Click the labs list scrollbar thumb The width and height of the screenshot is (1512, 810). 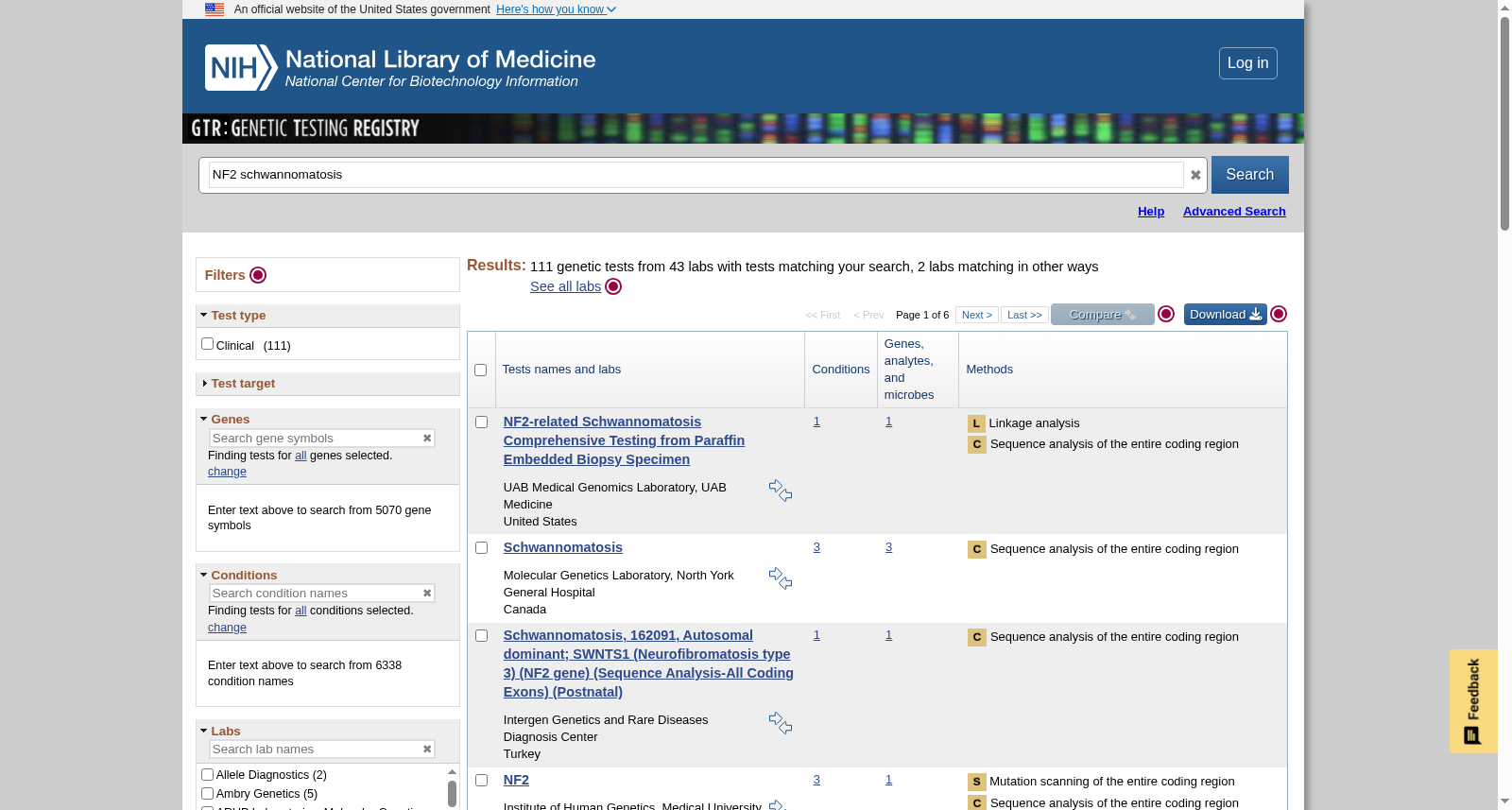coord(452,794)
